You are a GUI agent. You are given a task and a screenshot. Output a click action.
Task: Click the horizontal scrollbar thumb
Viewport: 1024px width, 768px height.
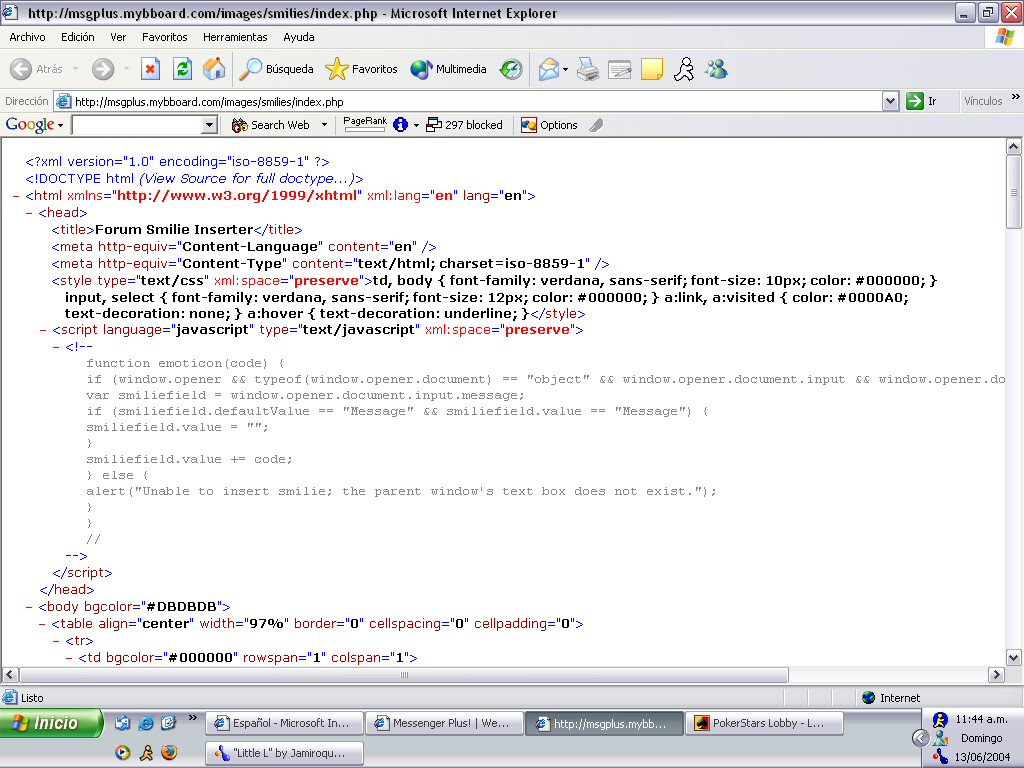click(404, 675)
